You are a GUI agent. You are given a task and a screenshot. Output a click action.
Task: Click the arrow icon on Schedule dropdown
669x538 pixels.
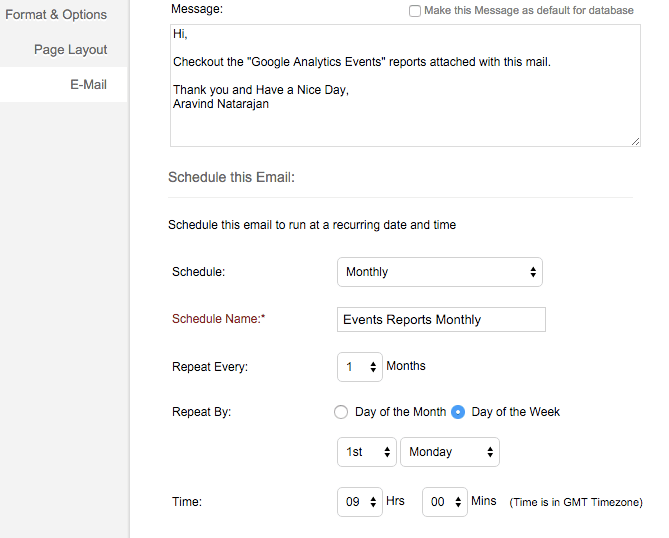click(533, 272)
